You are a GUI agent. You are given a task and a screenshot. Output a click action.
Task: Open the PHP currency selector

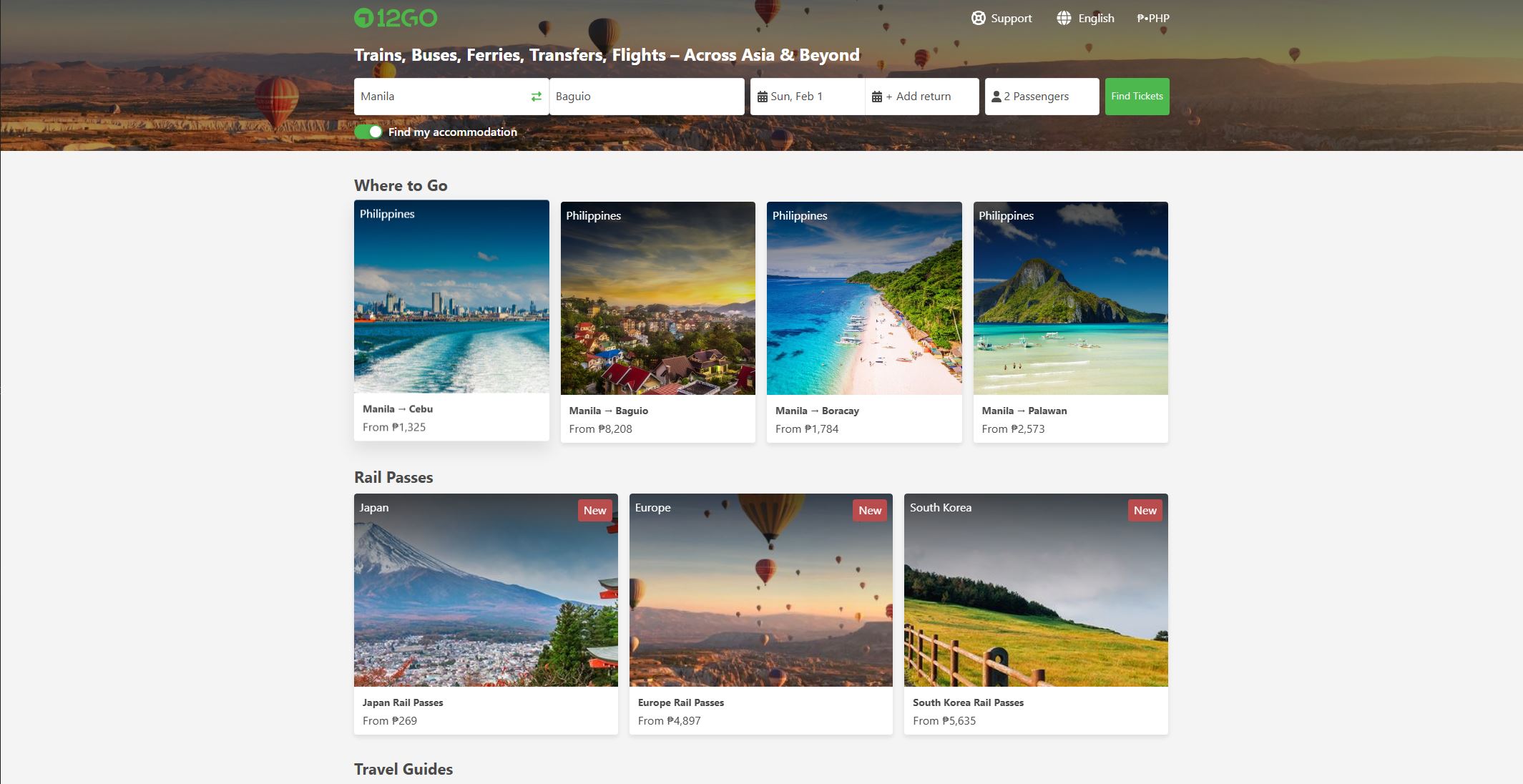[x=1152, y=19]
